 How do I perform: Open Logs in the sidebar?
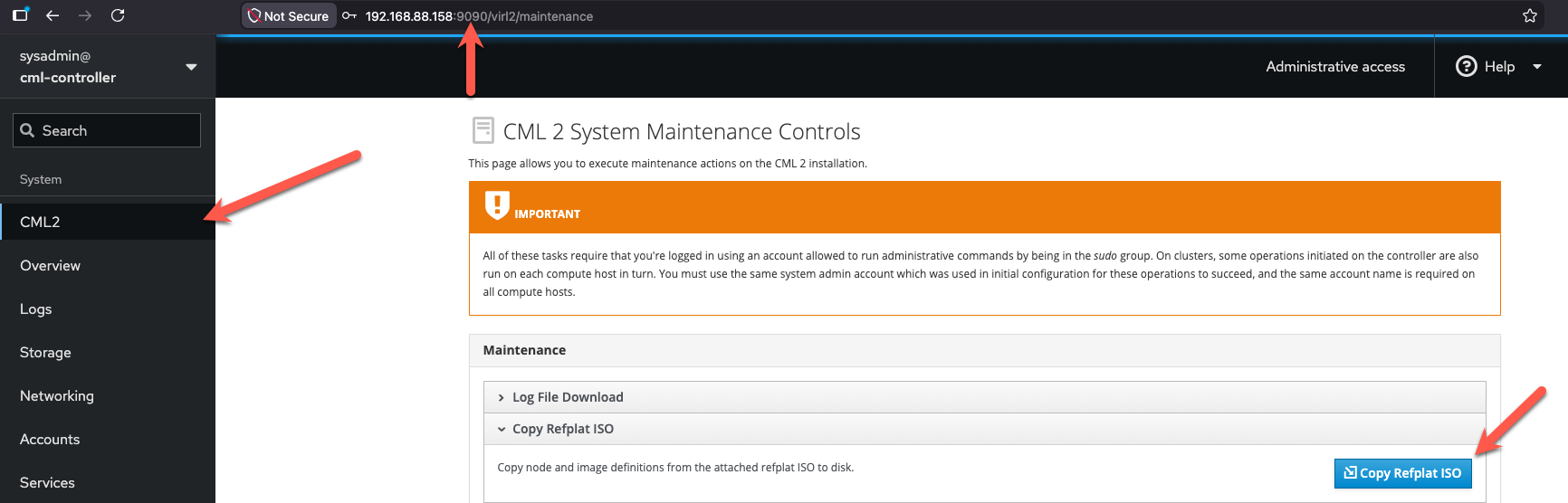(108, 308)
